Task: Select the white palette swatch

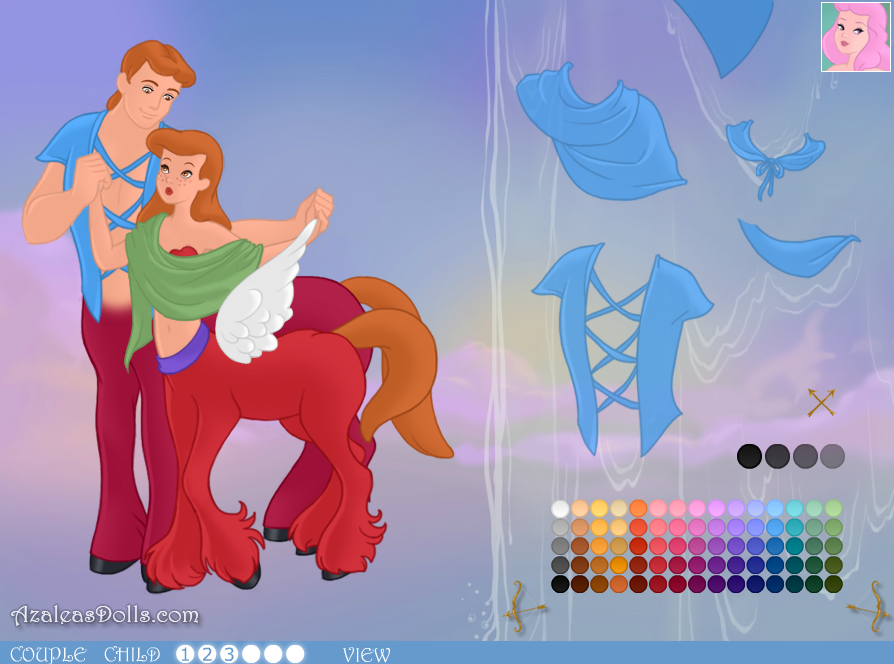Action: coord(560,508)
